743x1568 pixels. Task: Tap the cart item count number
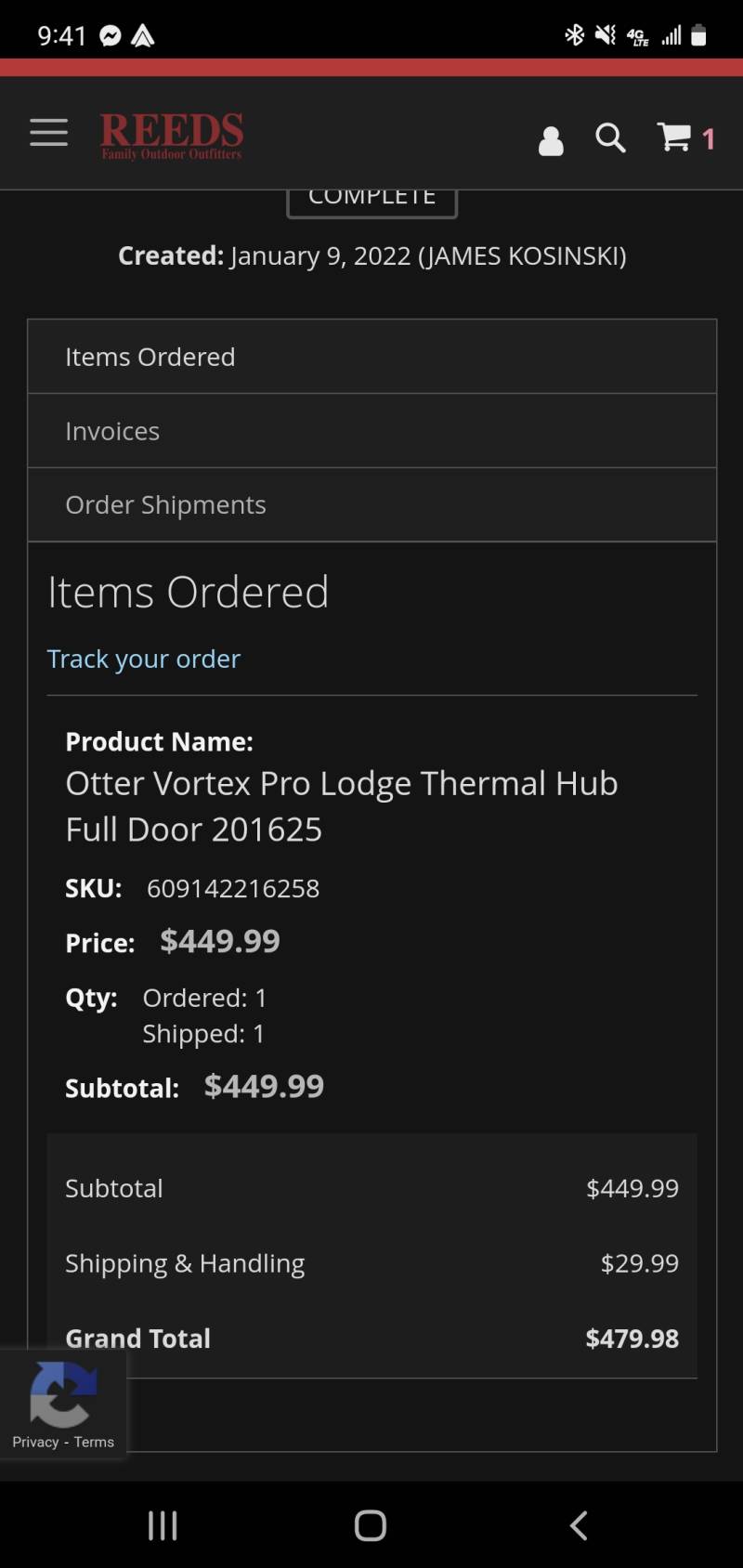pos(709,139)
